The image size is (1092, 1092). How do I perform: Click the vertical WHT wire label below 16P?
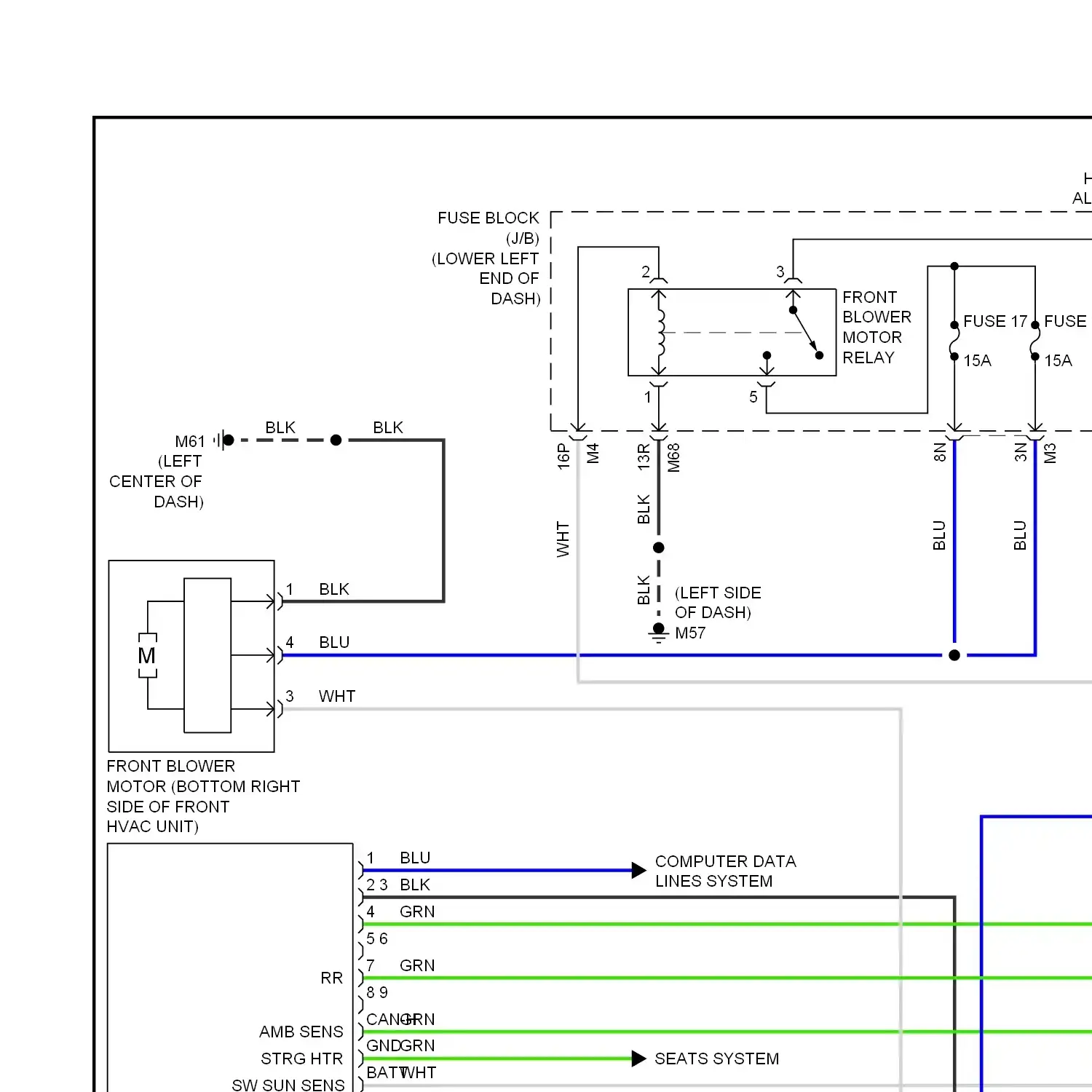pos(563,539)
